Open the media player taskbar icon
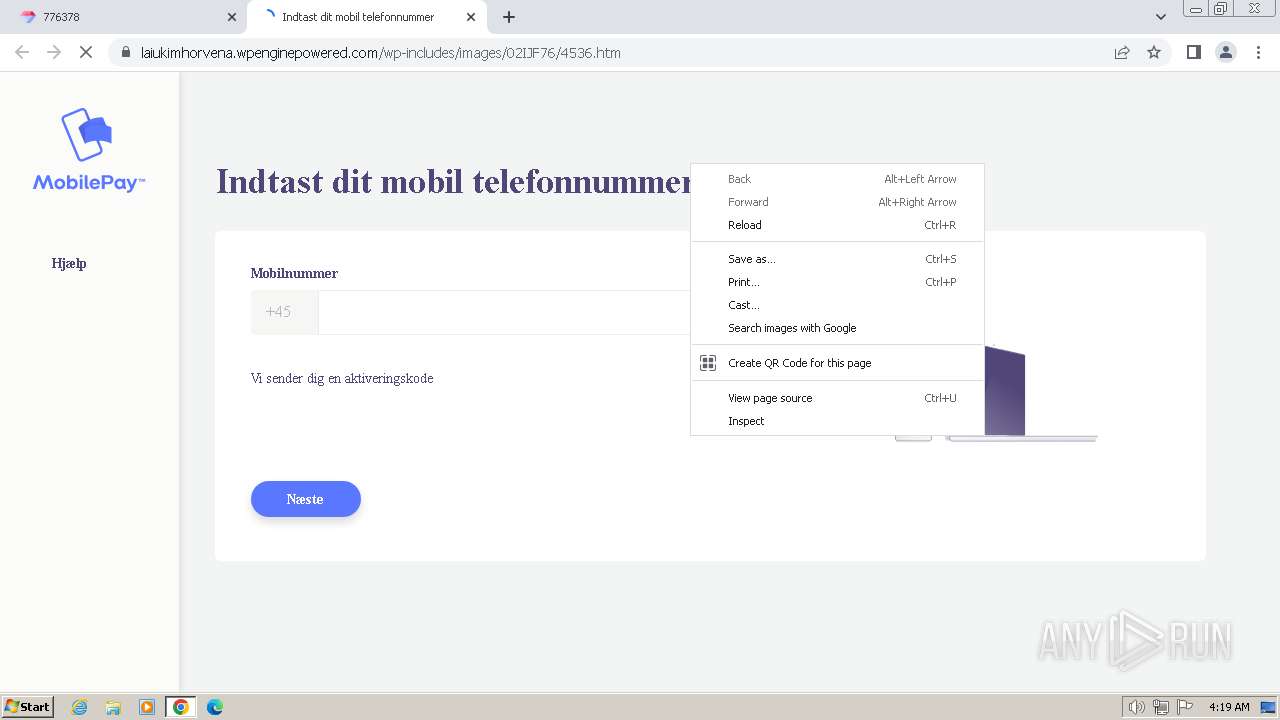The image size is (1280, 720). [147, 707]
